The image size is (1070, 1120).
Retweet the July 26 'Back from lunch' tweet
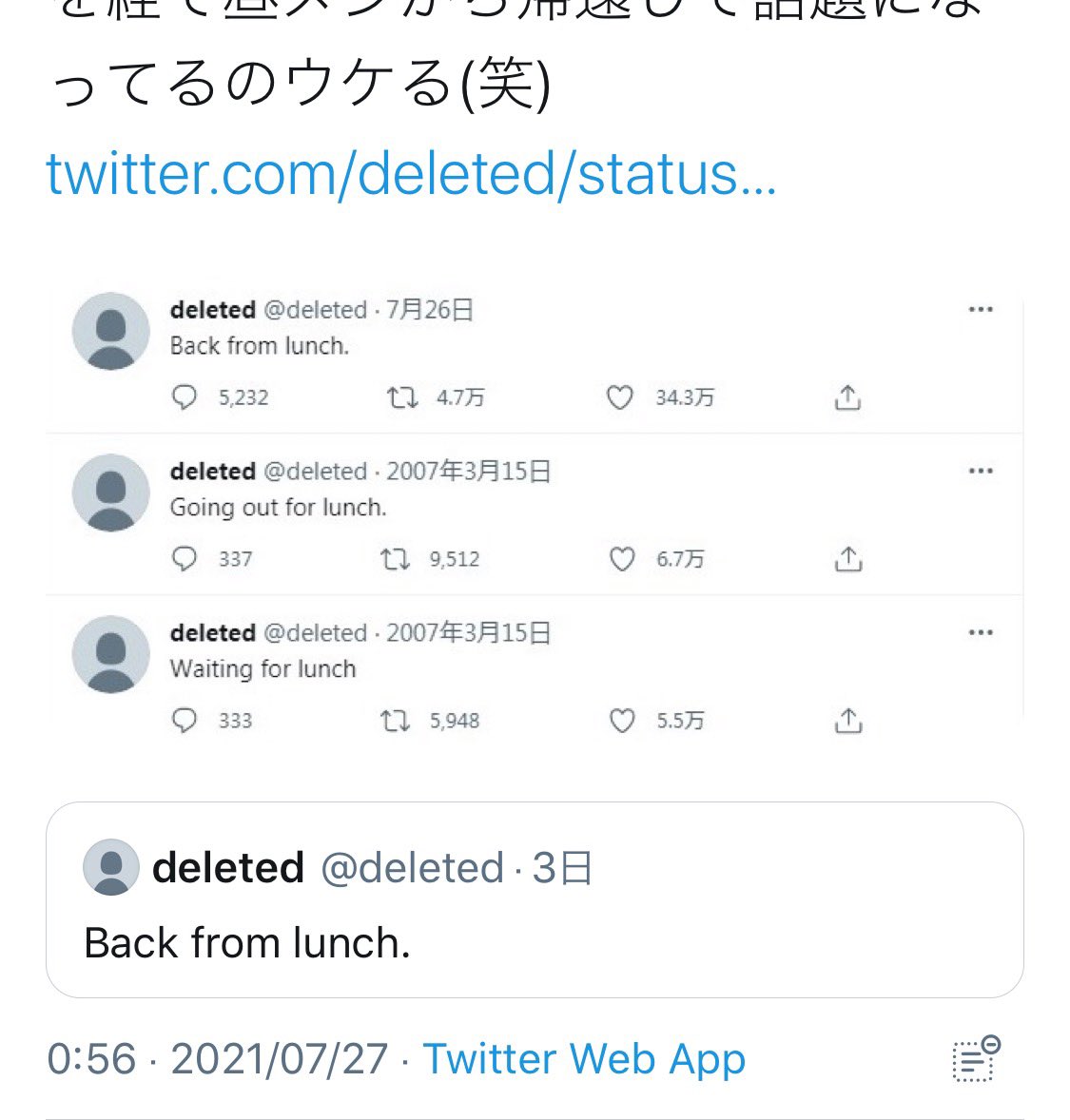click(401, 396)
